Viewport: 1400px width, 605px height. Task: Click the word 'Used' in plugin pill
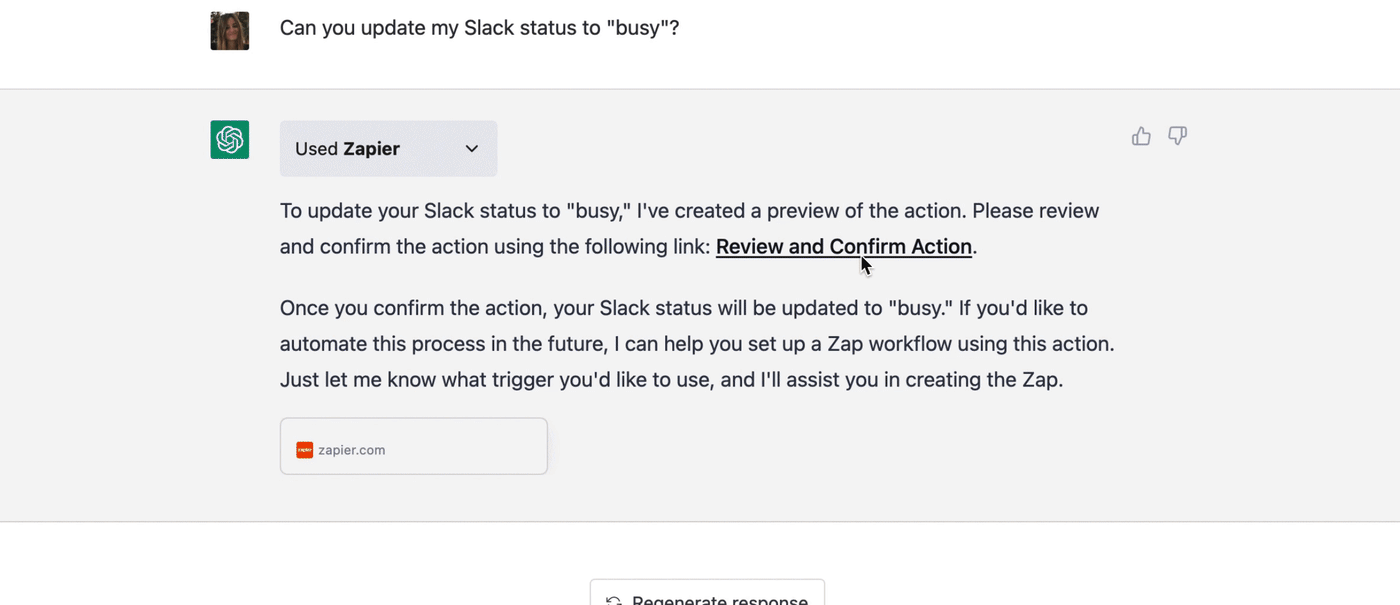pos(316,149)
